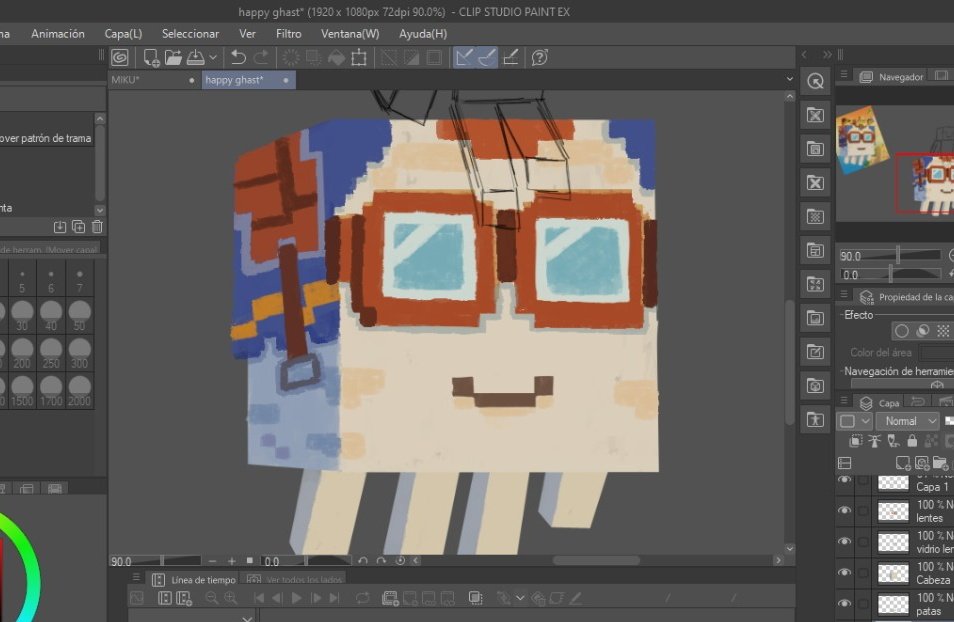Select the tone effect dotted icon
Image resolution: width=954 pixels, height=622 pixels.
point(942,330)
